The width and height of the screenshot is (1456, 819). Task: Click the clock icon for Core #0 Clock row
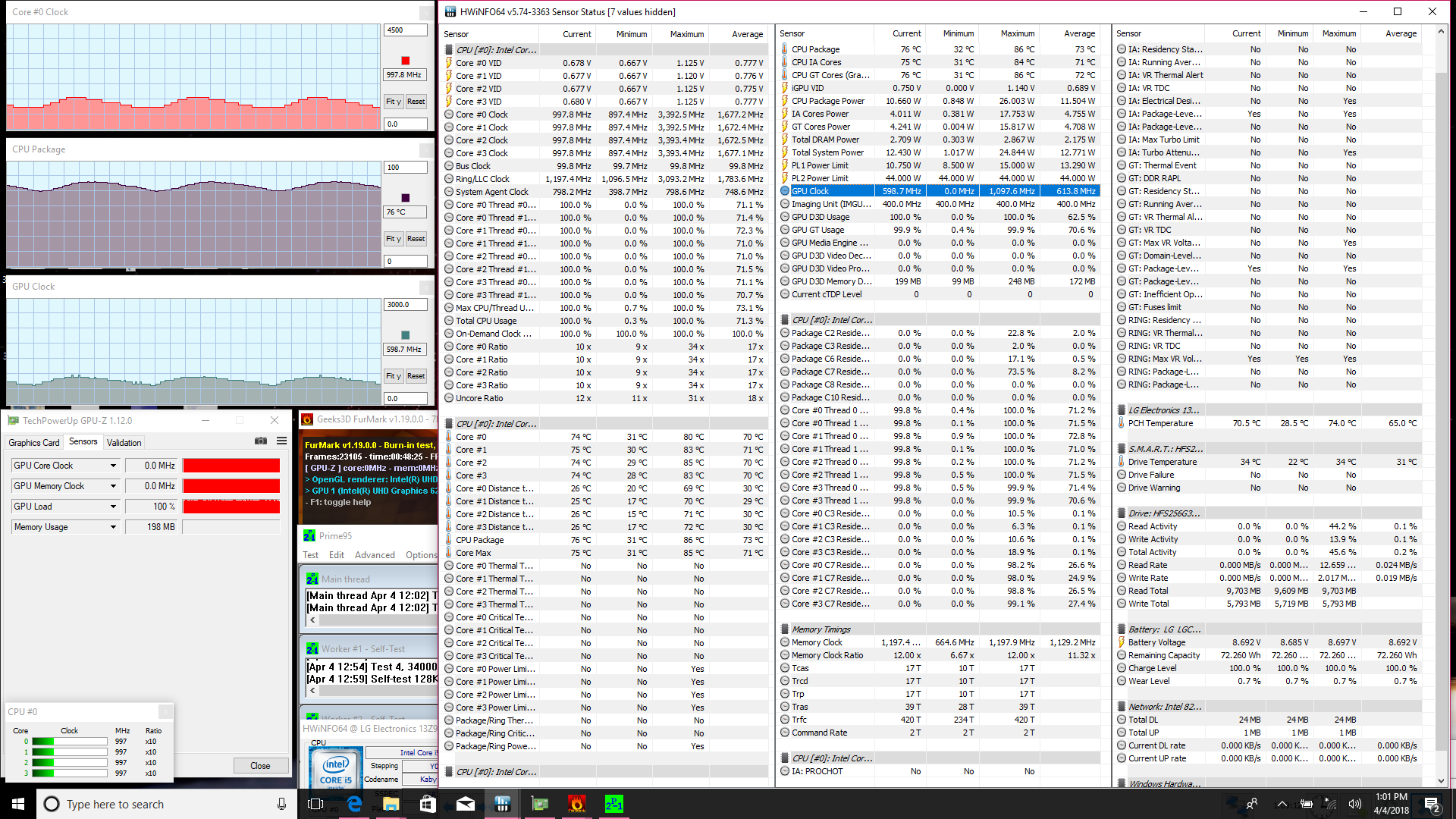449,115
